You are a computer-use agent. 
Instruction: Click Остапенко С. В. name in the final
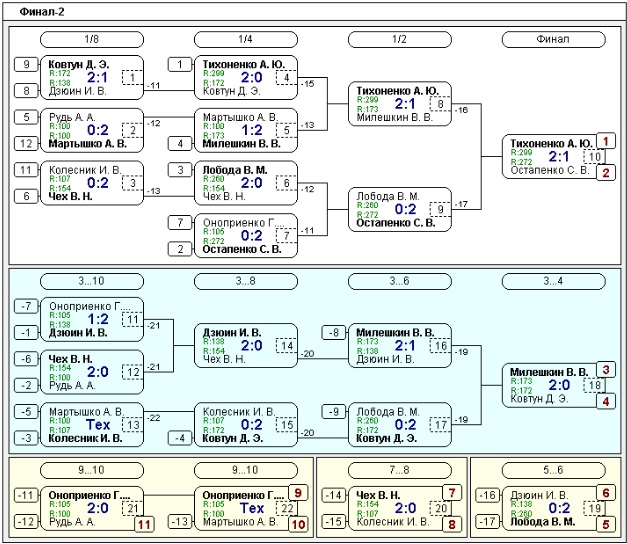[550, 170]
